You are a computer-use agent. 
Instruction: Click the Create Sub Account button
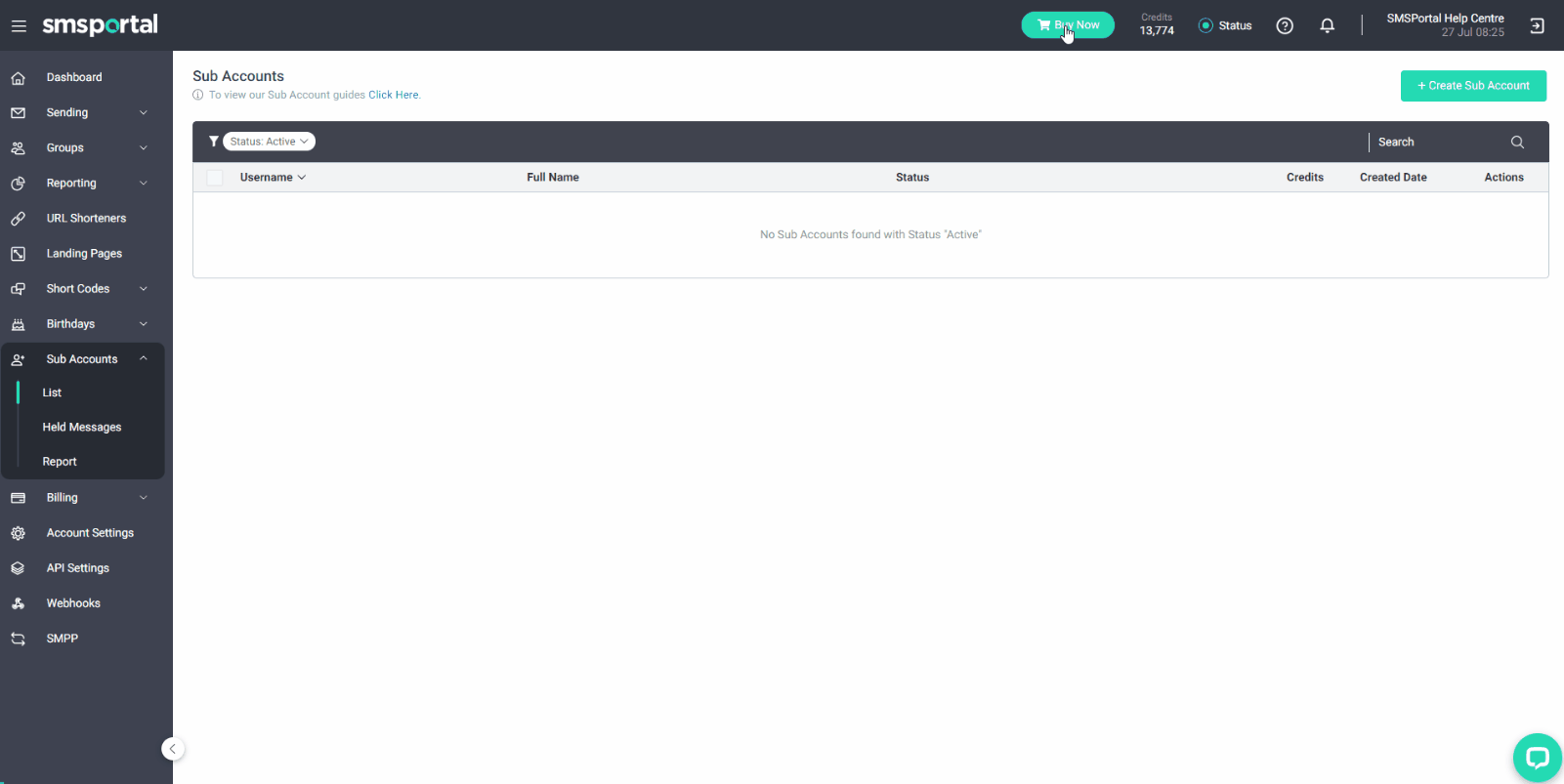coord(1473,86)
